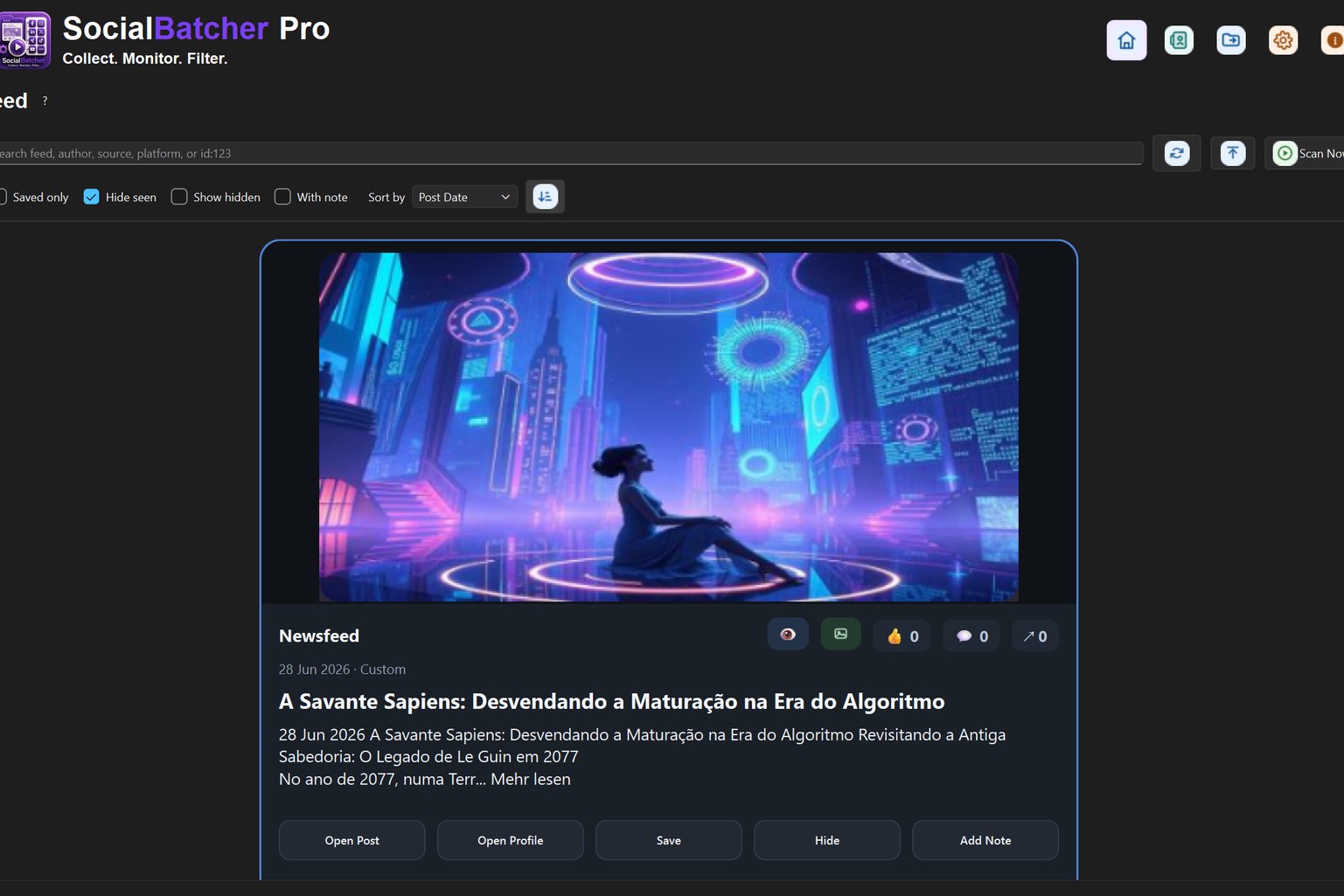Click the refresh feed icon
Image resolution: width=1344 pixels, height=896 pixels.
click(x=1177, y=153)
